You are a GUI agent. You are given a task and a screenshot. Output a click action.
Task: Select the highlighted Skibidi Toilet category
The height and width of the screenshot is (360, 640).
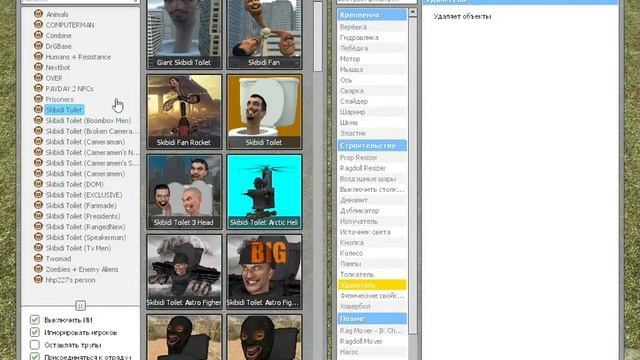(x=64, y=110)
